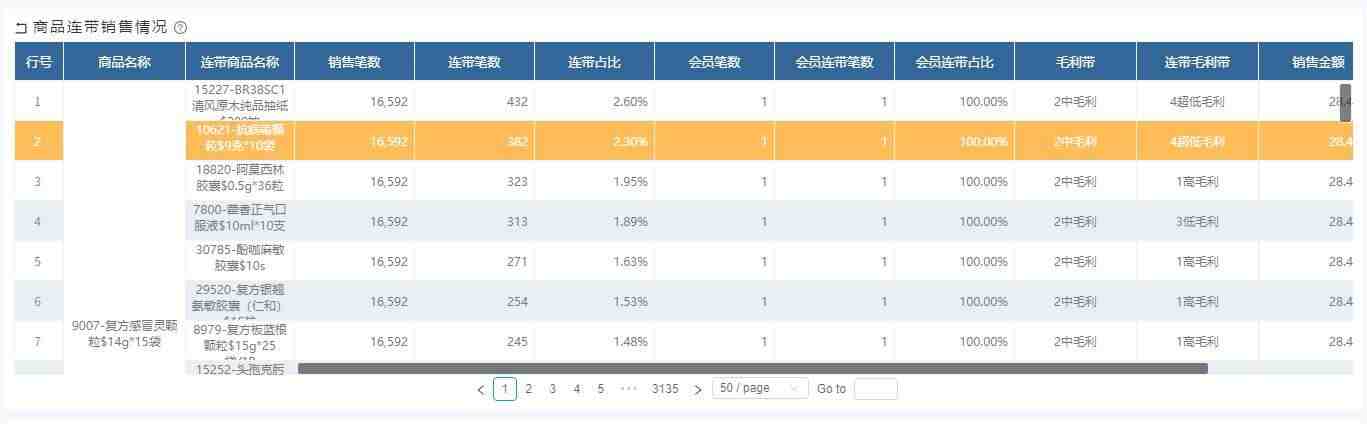Go to previous page arrow
Viewport: 1367px width, 424px height.
tap(481, 390)
